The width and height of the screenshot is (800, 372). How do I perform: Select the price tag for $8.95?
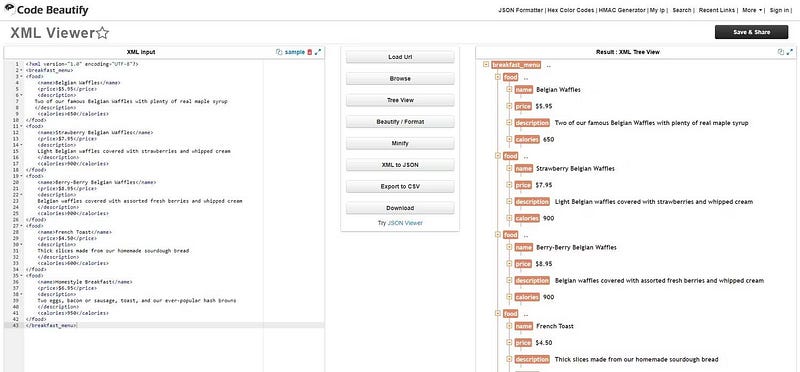523,264
